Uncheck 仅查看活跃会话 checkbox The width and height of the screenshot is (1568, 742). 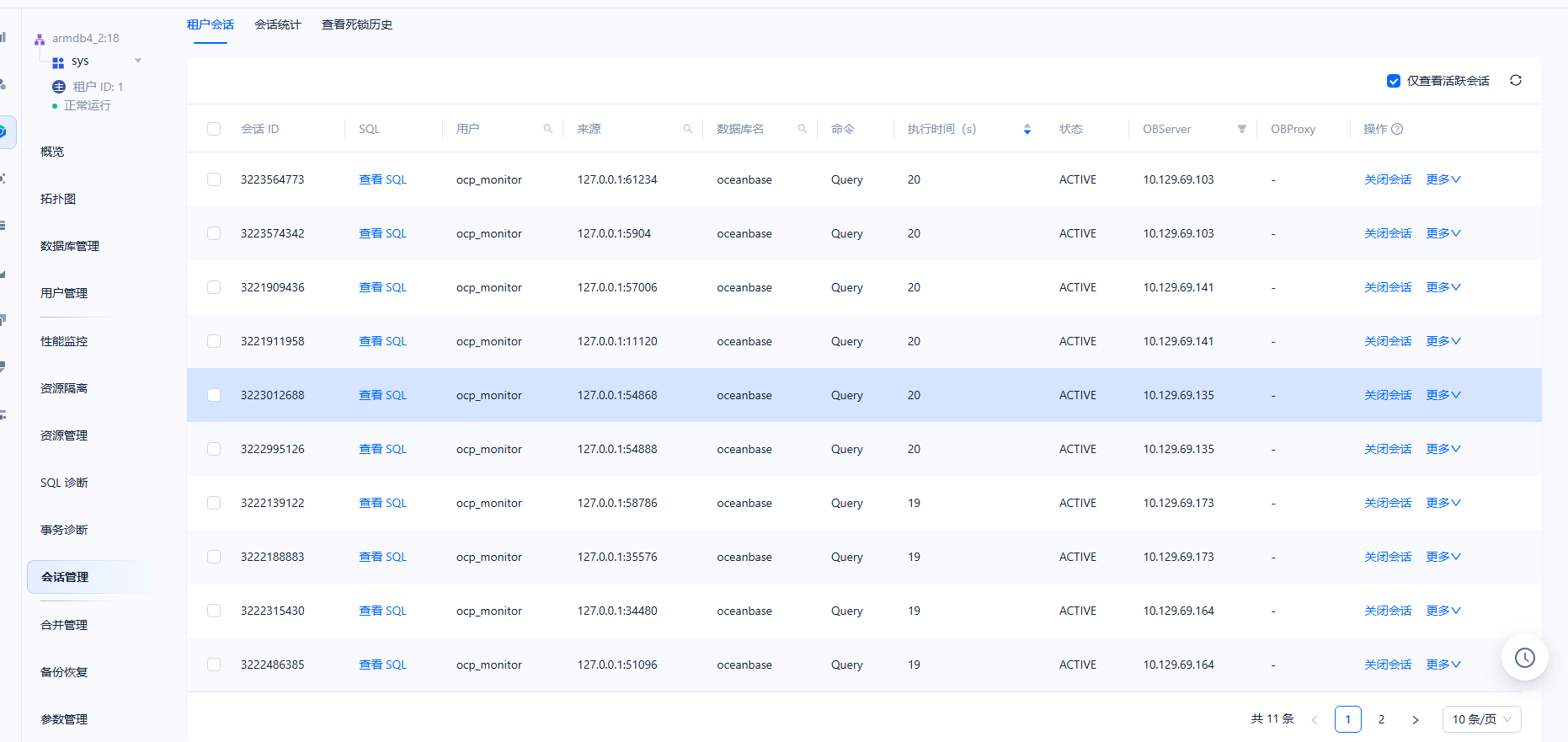coord(1393,81)
